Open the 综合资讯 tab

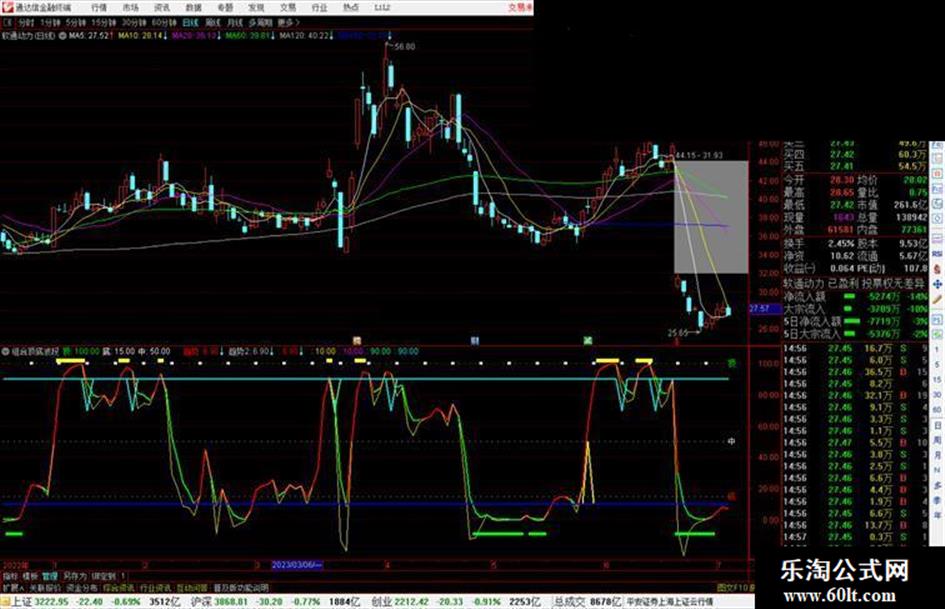[x=118, y=588]
